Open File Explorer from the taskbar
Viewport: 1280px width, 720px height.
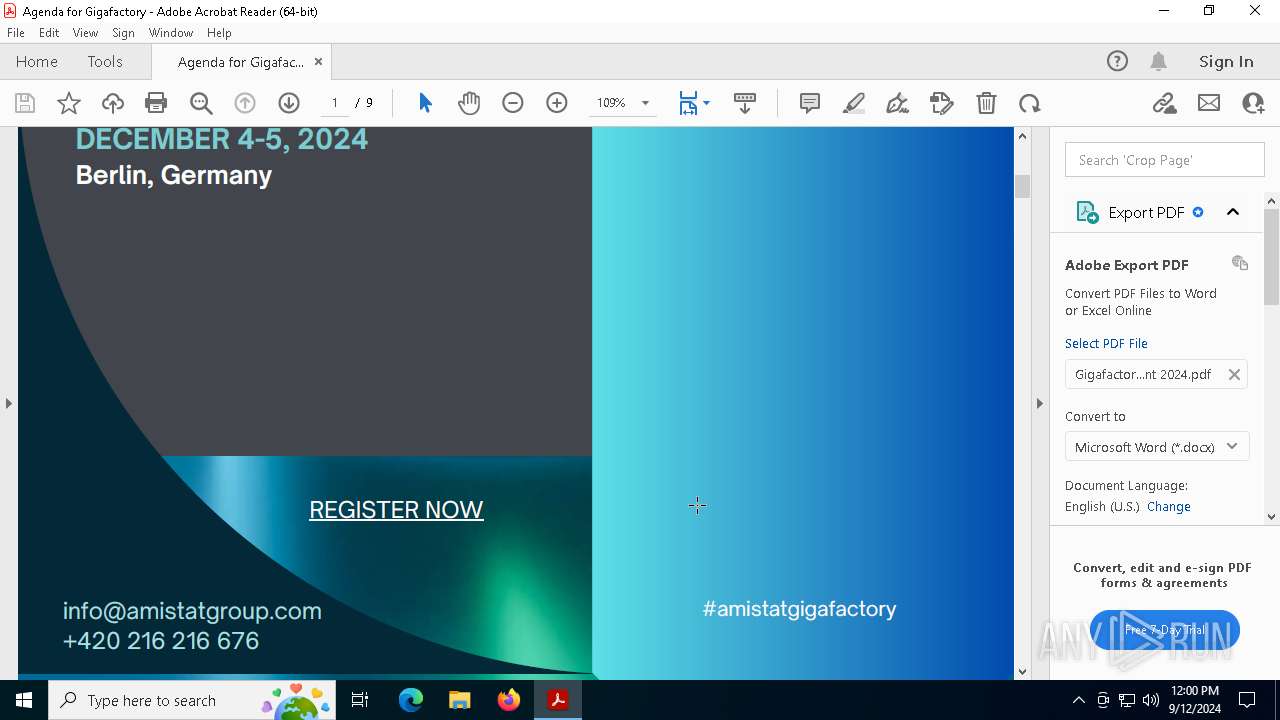pyautogui.click(x=459, y=700)
